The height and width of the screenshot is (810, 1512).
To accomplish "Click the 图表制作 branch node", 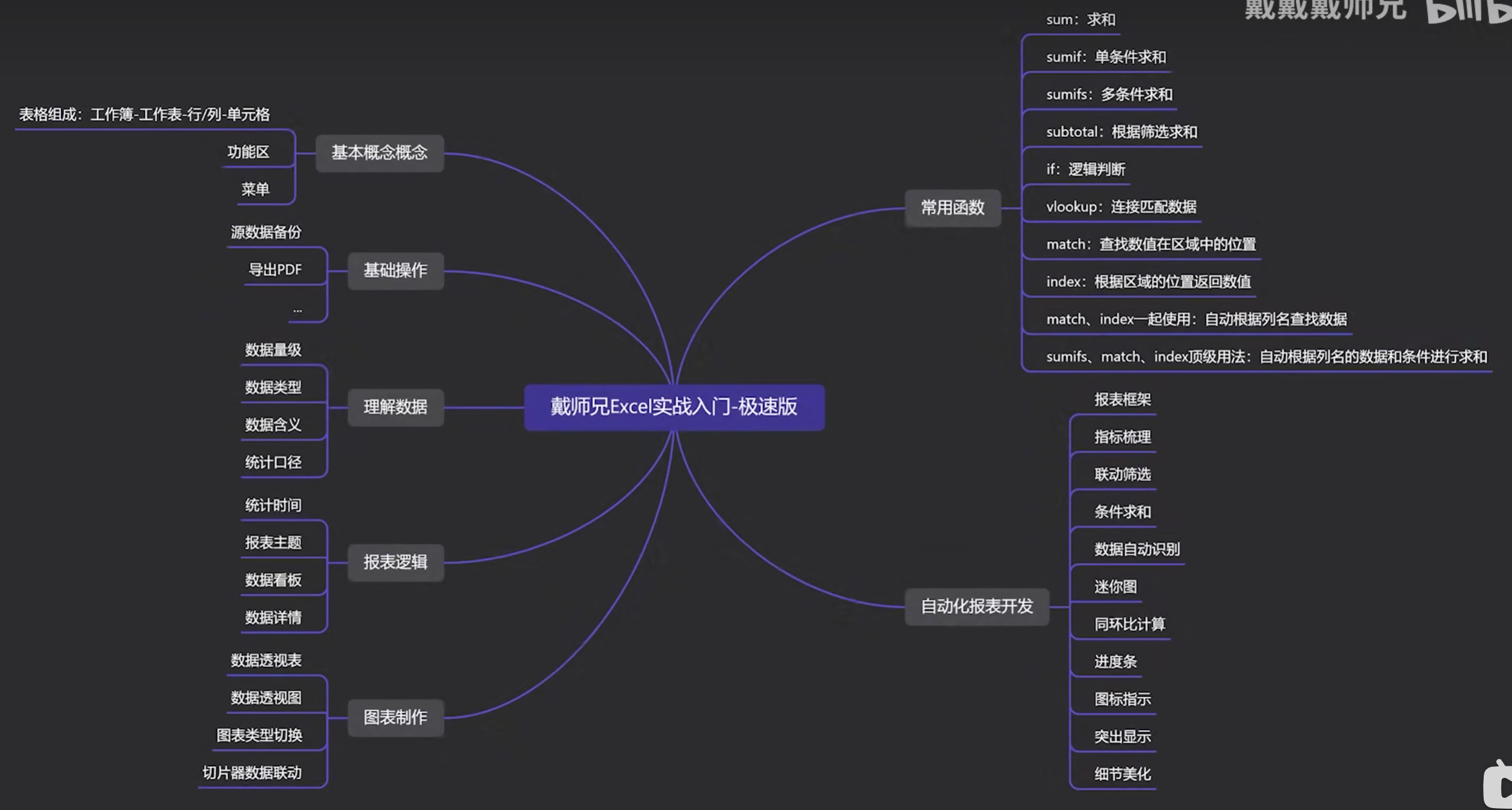I will (395, 717).
